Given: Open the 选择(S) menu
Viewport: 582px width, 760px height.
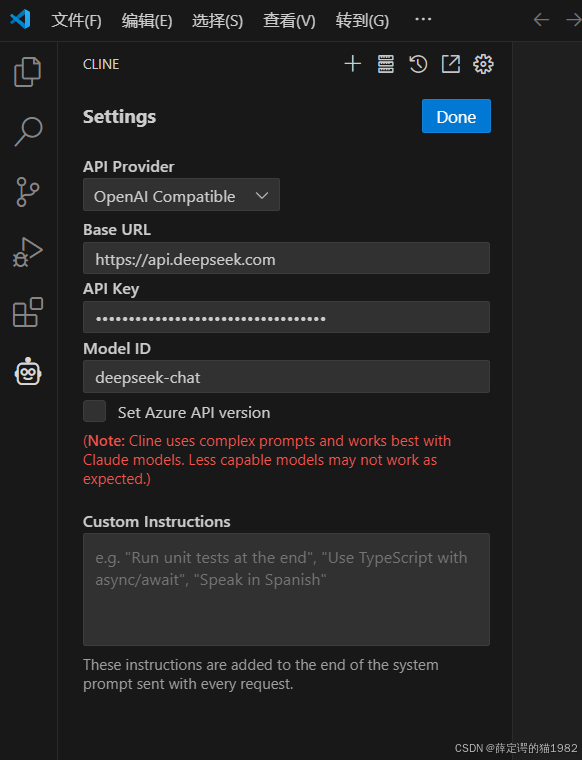Looking at the screenshot, I should [218, 20].
